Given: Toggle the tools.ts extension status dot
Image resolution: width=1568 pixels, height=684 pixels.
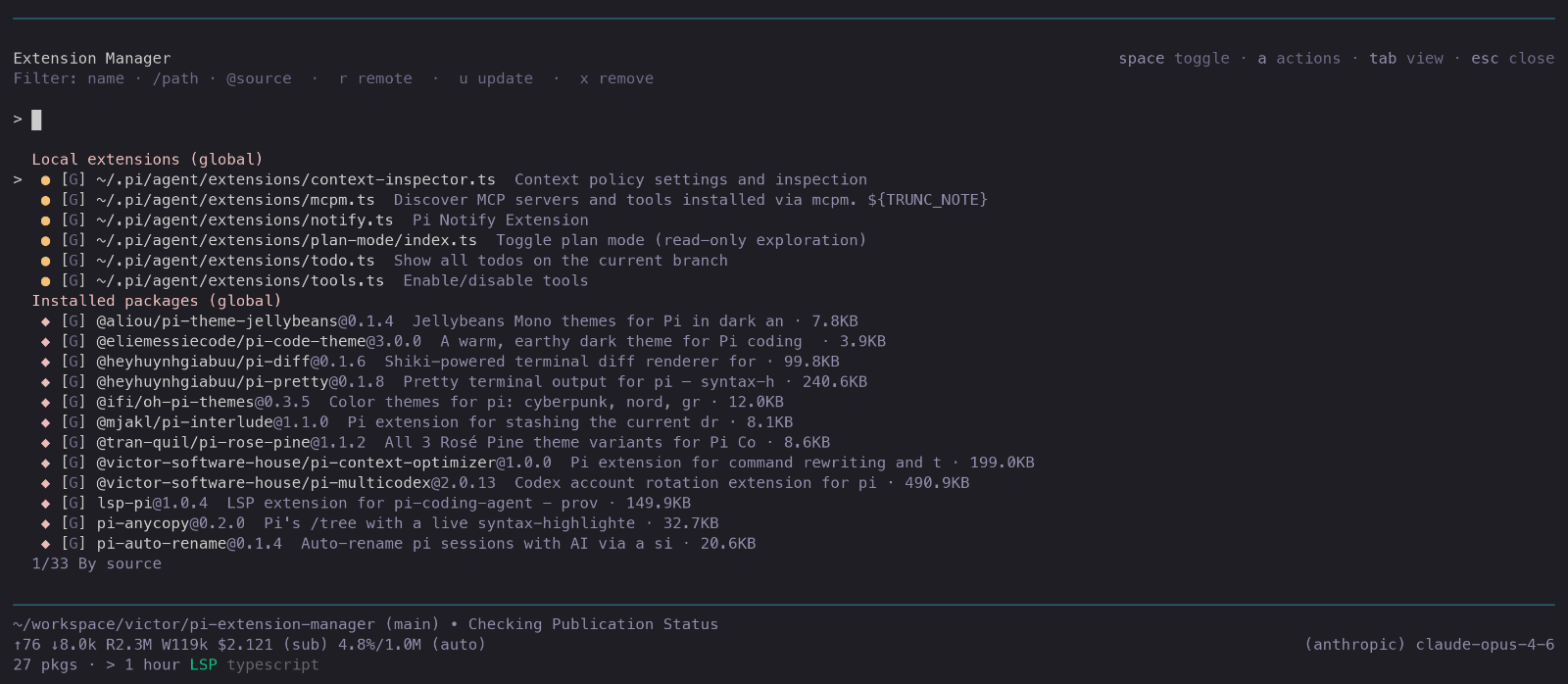Looking at the screenshot, I should pyautogui.click(x=45, y=281).
